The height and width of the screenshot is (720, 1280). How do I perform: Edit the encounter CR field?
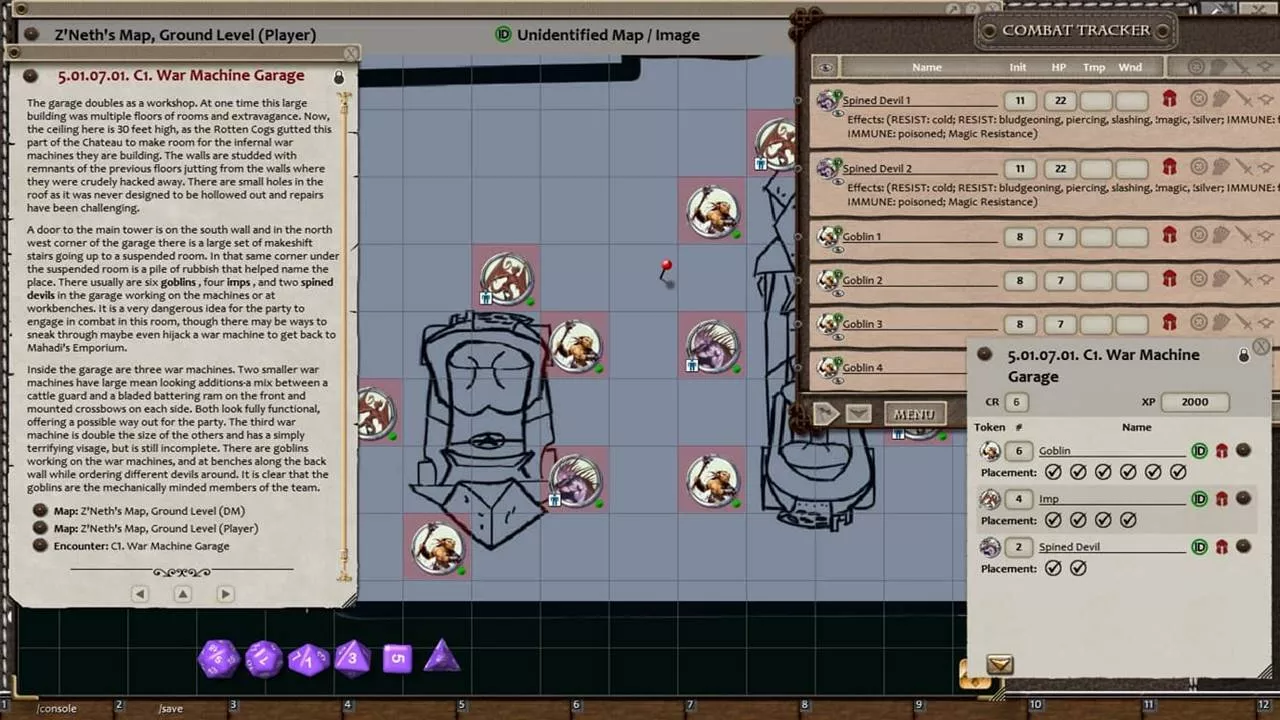[1016, 402]
